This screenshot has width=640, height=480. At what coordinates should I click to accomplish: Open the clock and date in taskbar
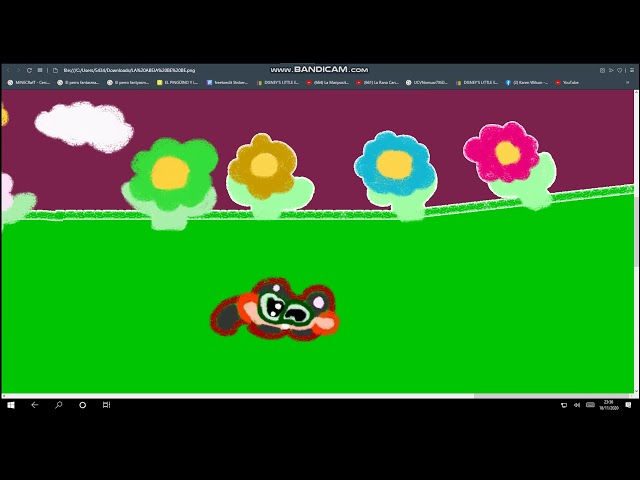pyautogui.click(x=609, y=405)
